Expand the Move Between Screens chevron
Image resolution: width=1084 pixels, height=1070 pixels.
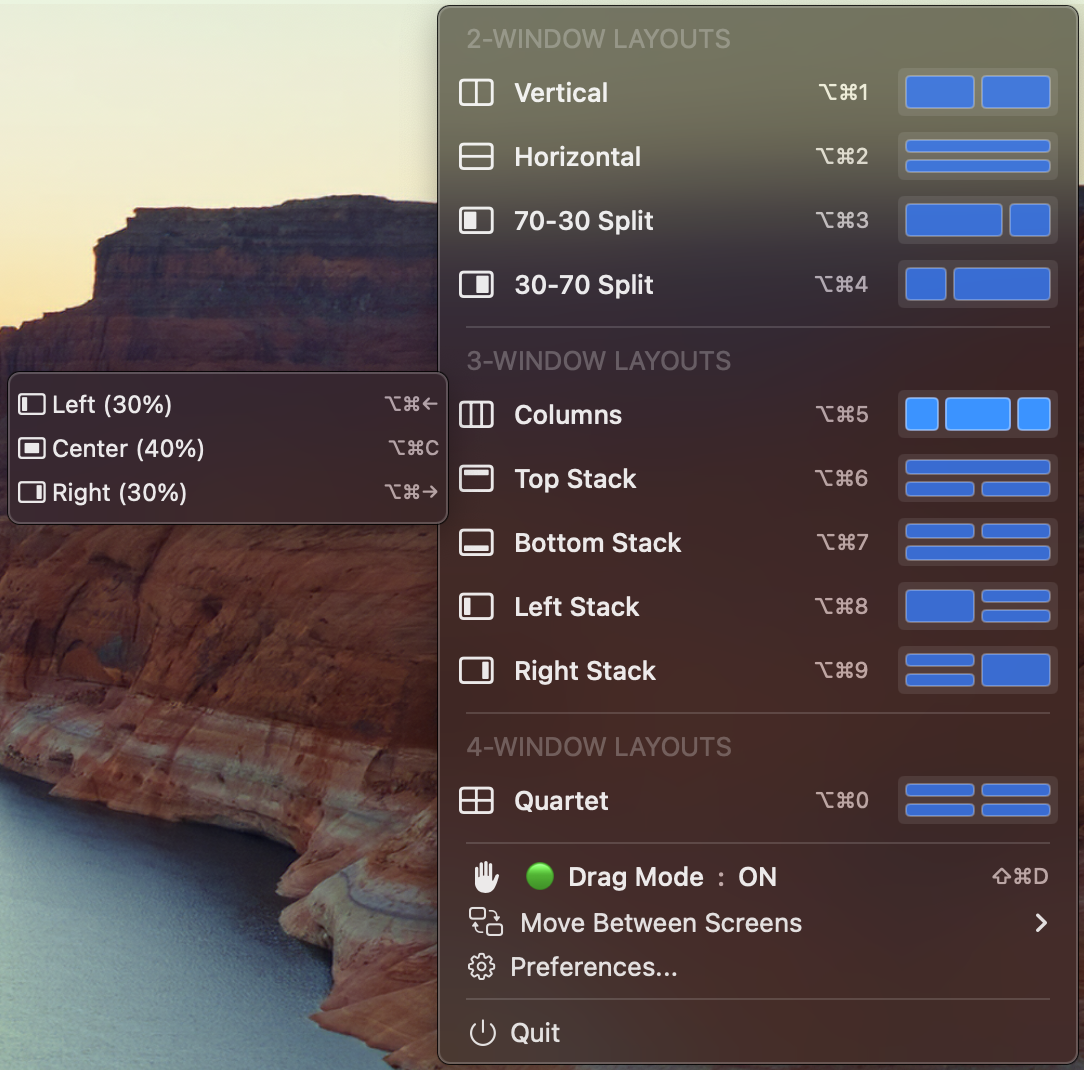[1041, 923]
